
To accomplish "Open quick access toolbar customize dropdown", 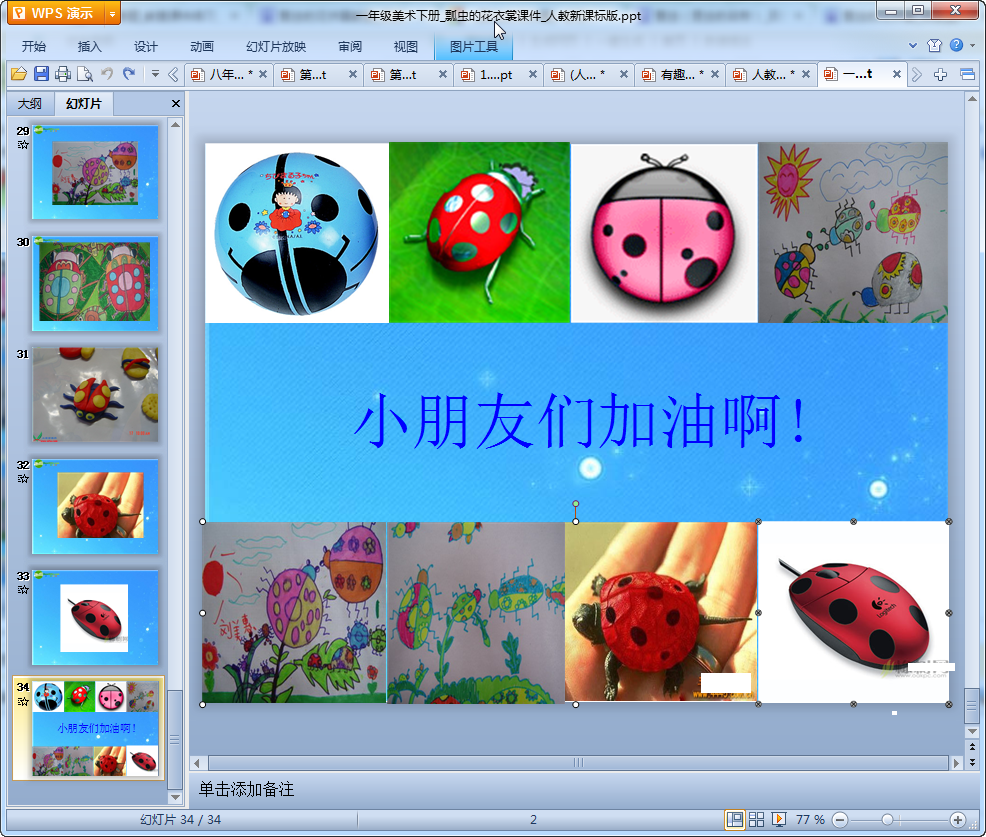I will pos(155,74).
